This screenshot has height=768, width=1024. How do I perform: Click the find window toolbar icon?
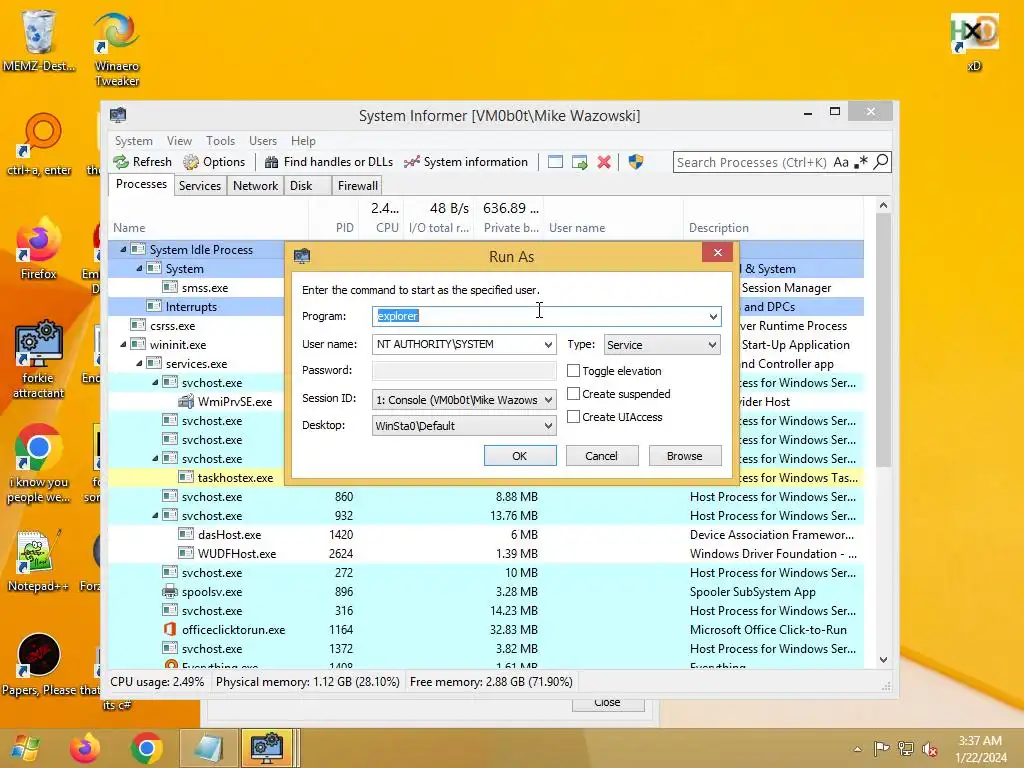[x=555, y=162]
